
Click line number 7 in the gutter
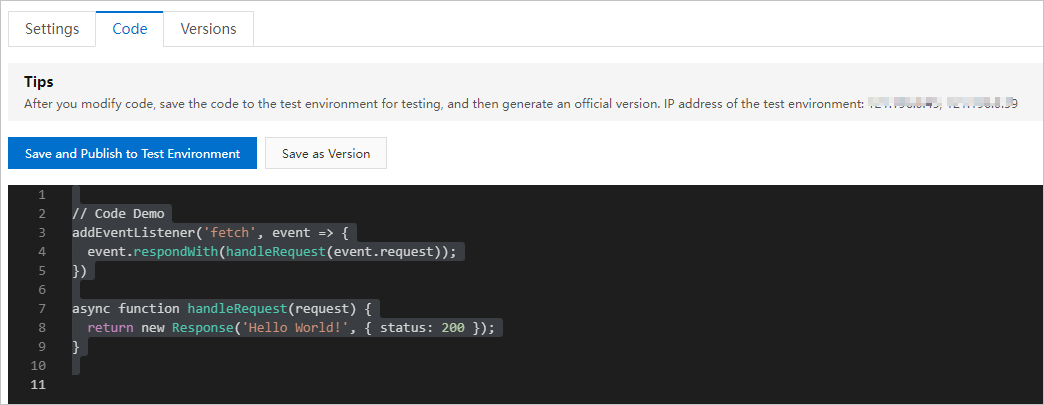tap(42, 308)
